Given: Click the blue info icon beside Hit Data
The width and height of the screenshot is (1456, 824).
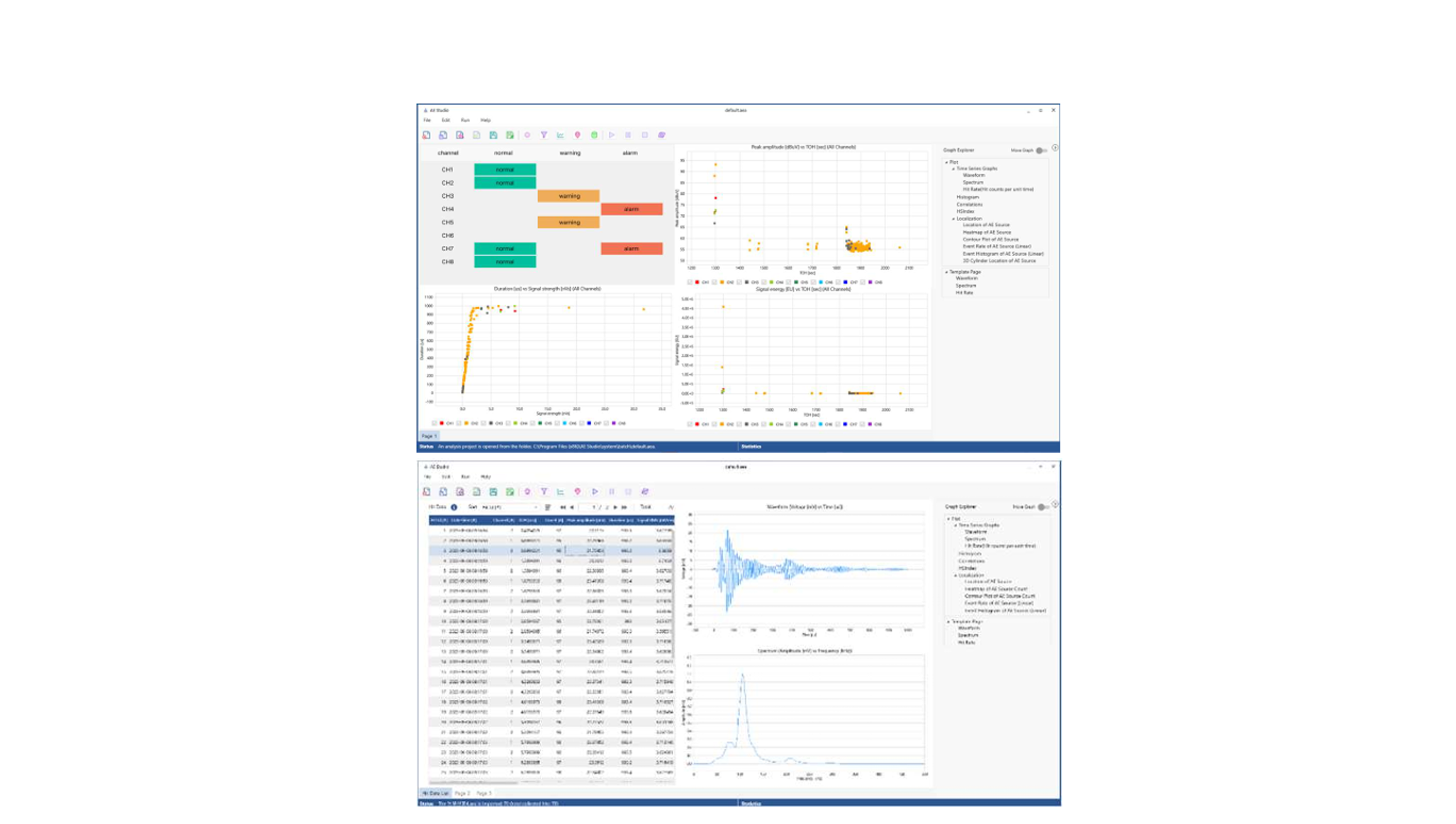Looking at the screenshot, I should [454, 507].
